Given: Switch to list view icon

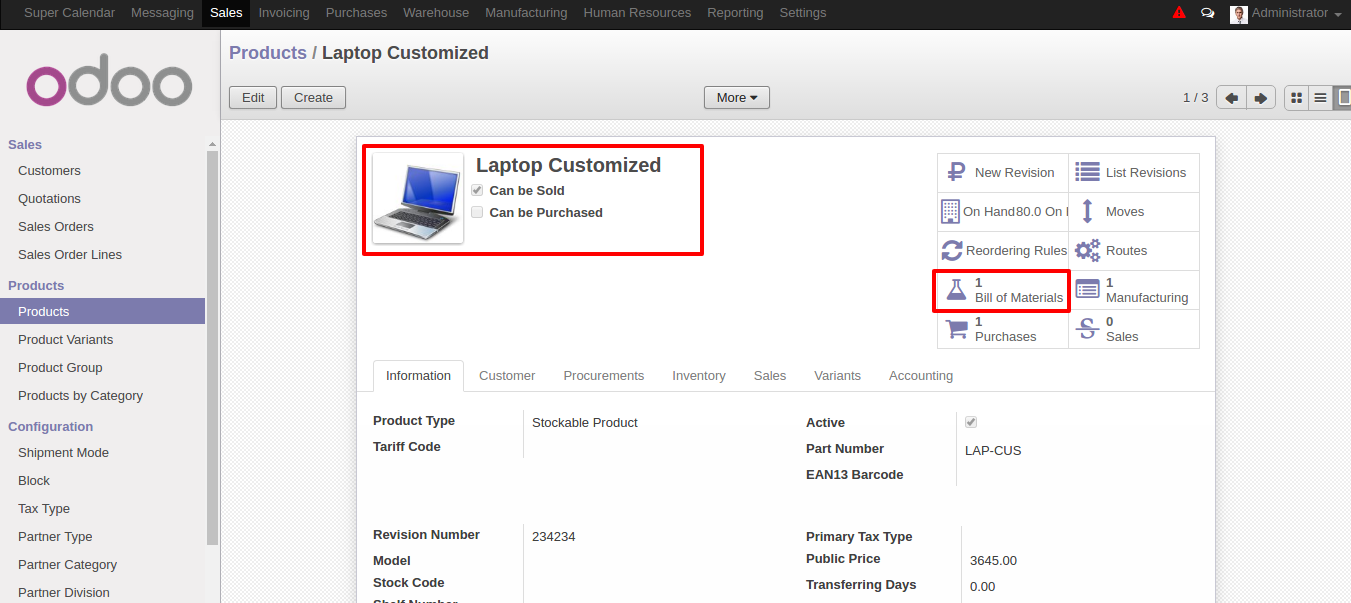Looking at the screenshot, I should (1321, 98).
